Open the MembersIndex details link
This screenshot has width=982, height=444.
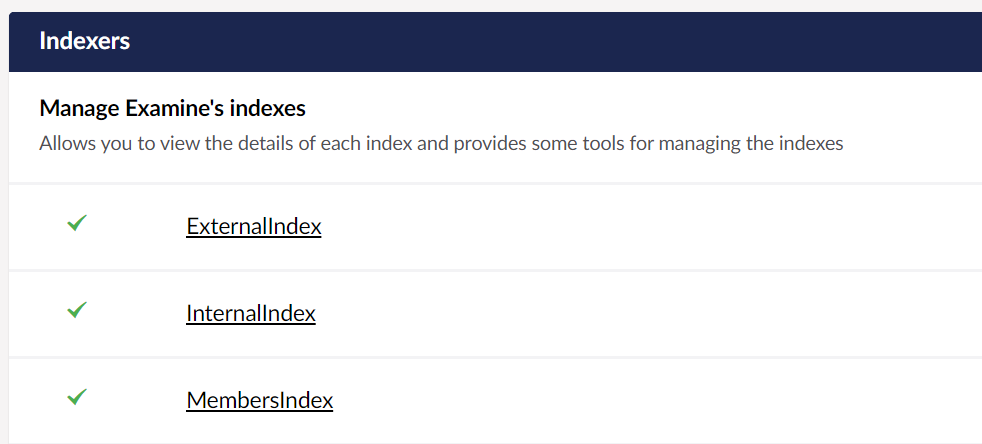point(259,400)
